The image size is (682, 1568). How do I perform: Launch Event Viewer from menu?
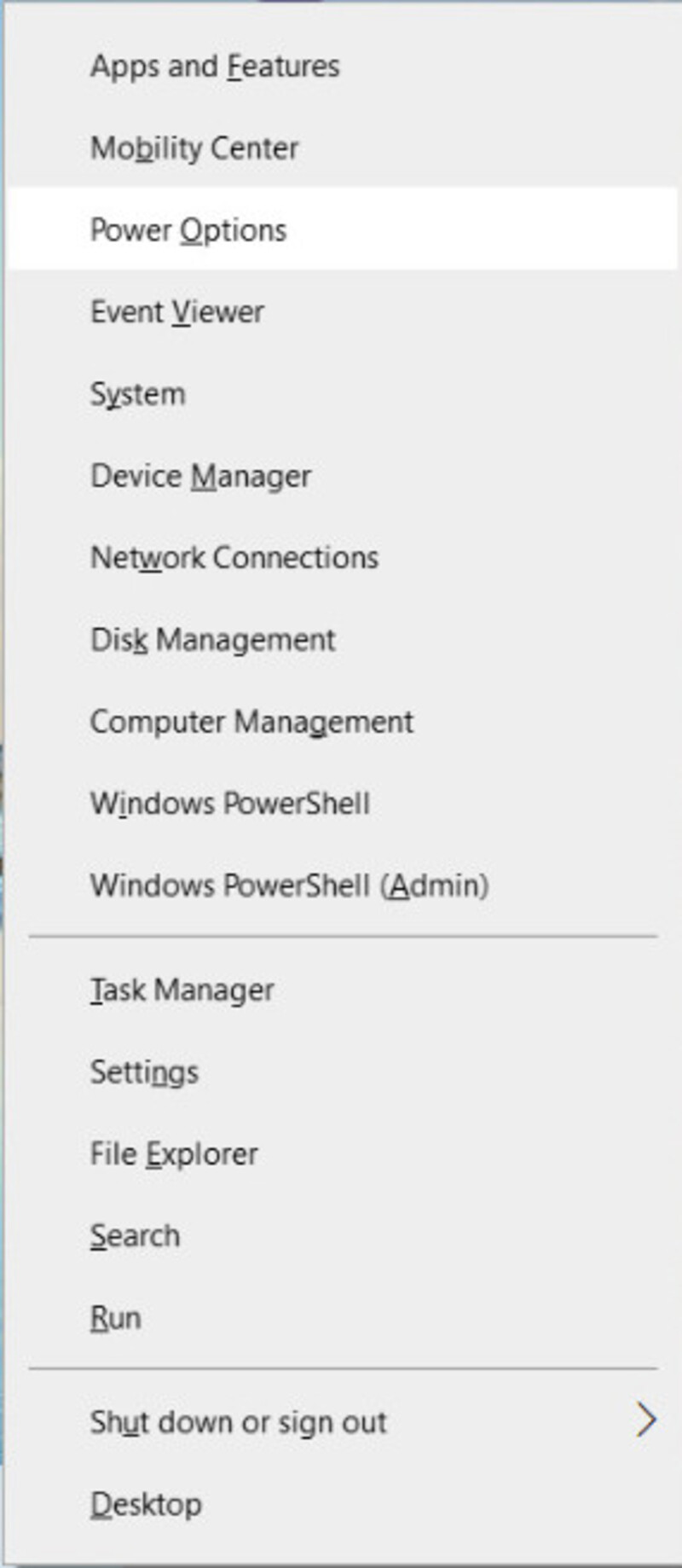(342, 311)
